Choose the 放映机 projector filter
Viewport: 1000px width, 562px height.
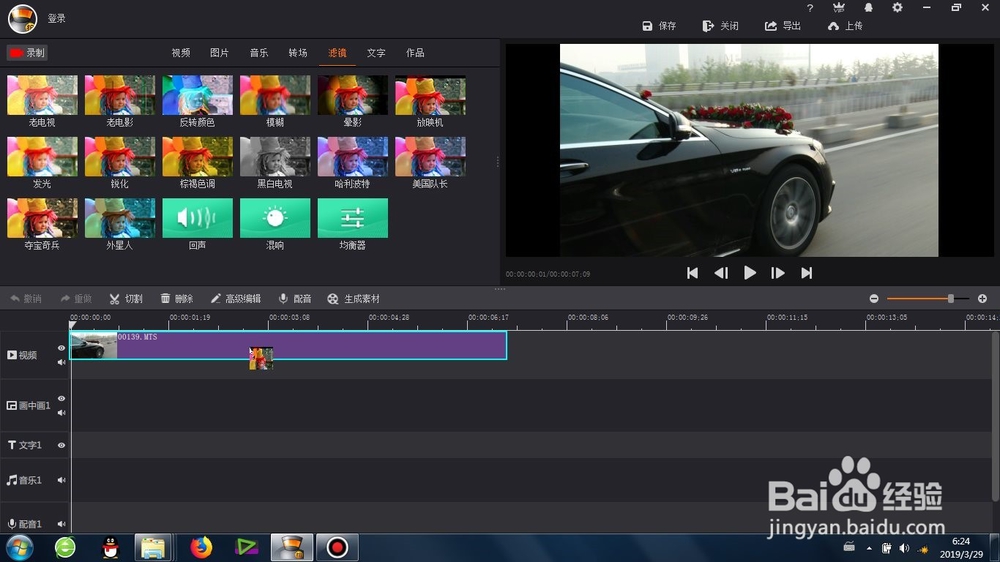[430, 95]
